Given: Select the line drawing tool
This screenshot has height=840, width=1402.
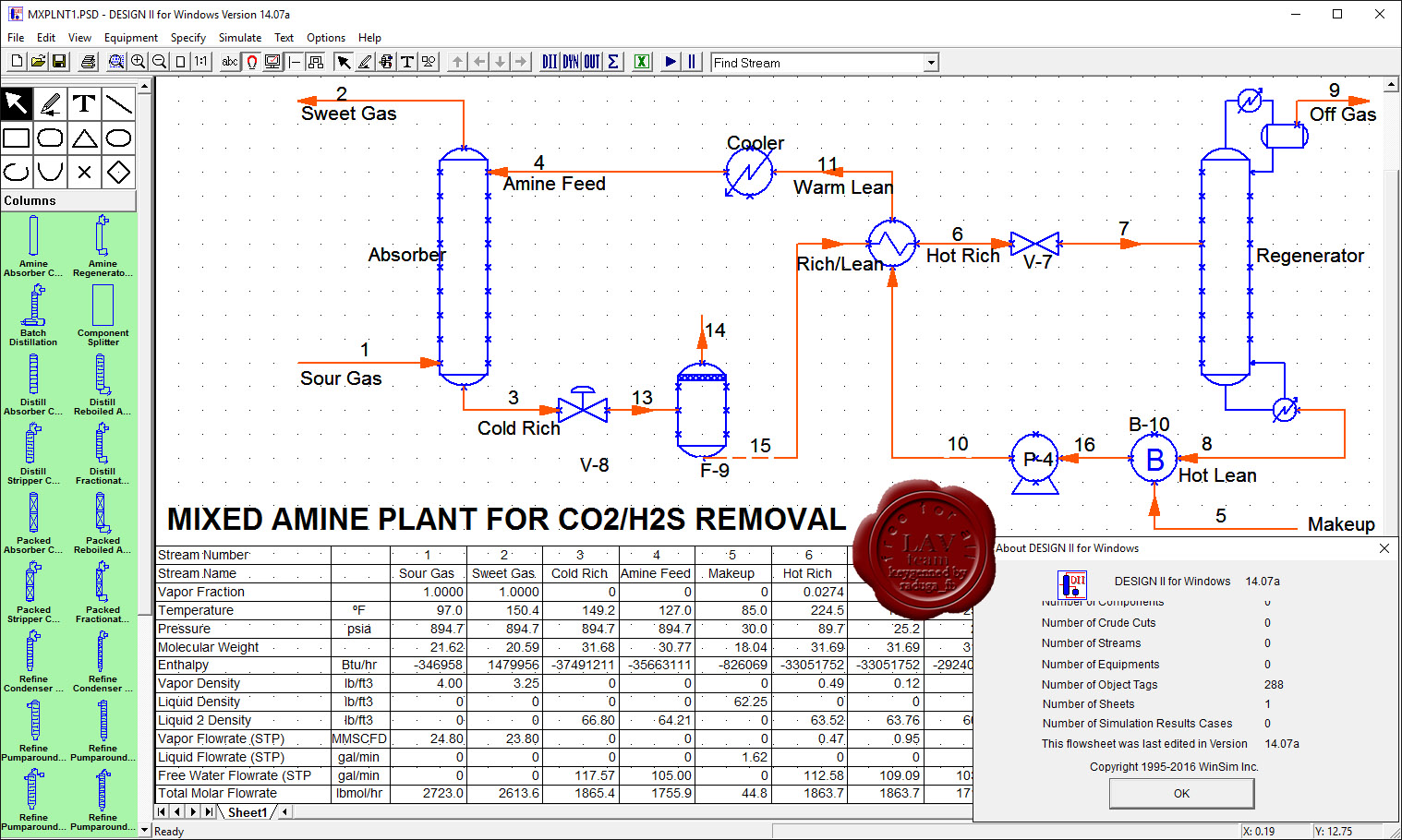Looking at the screenshot, I should pos(119,103).
